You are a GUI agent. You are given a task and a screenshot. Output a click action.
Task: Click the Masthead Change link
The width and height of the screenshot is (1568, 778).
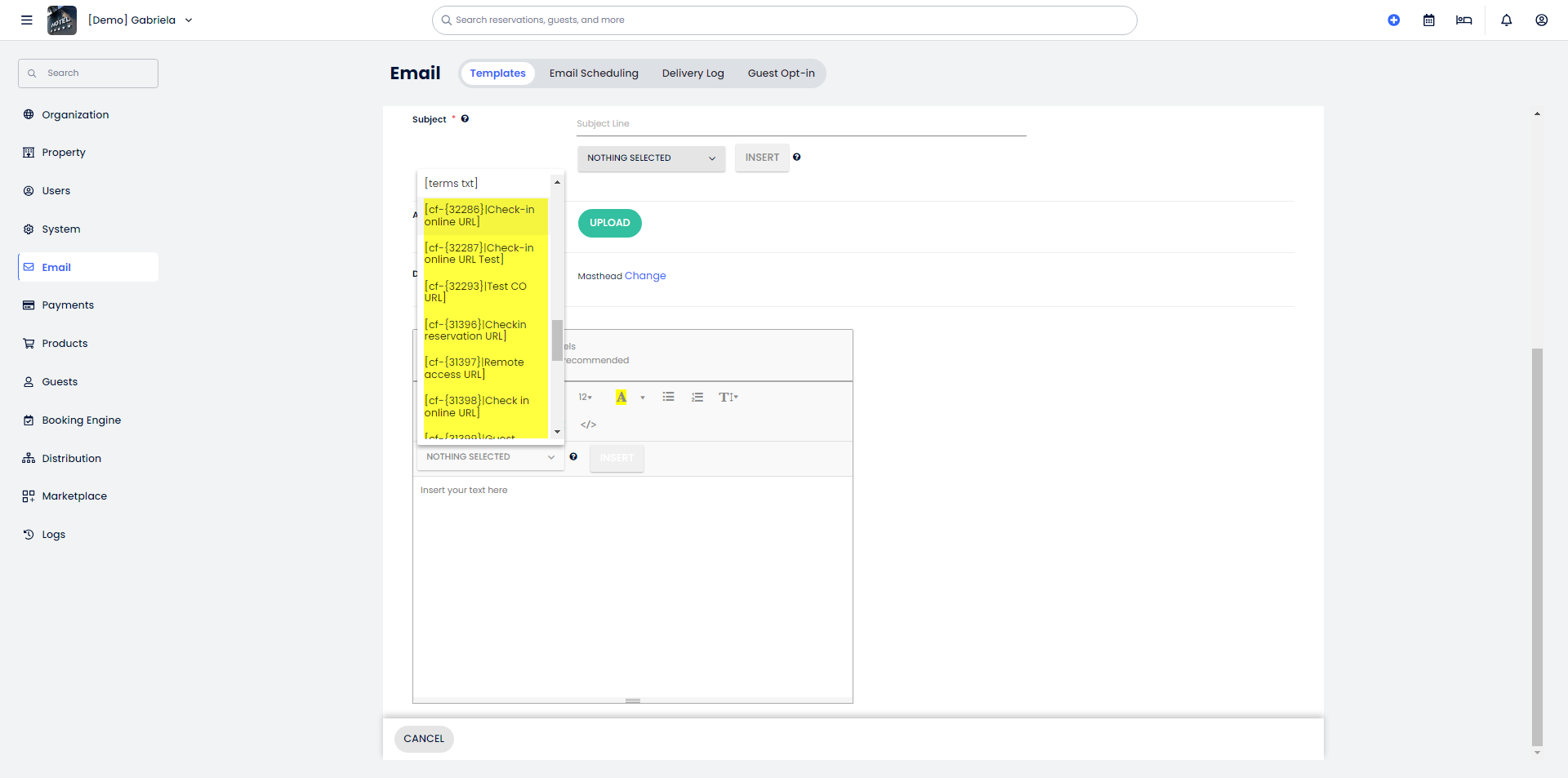tap(645, 276)
